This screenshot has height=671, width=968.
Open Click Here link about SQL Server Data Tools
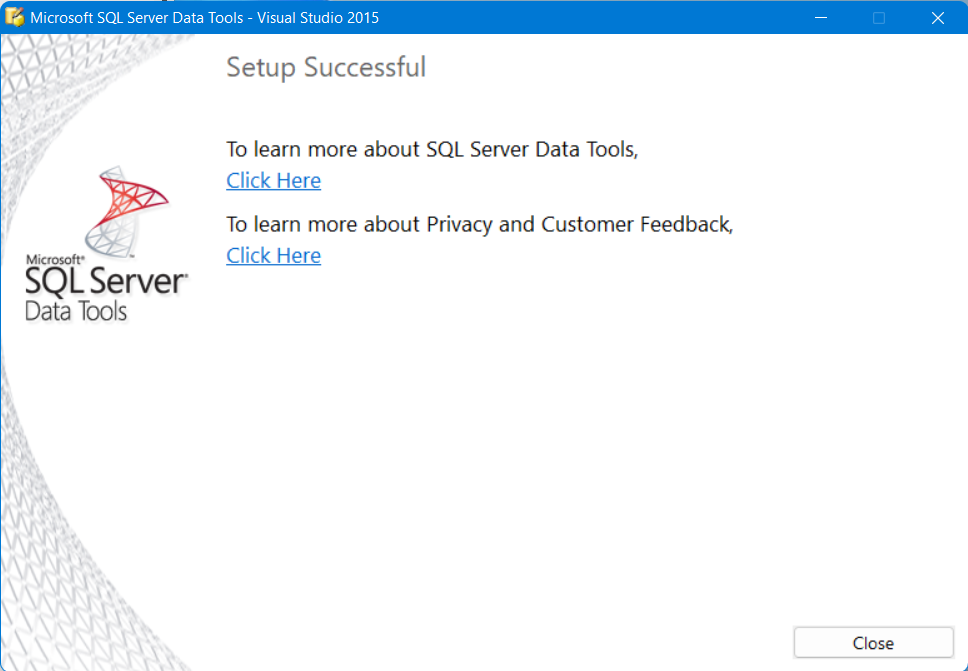tap(273, 181)
